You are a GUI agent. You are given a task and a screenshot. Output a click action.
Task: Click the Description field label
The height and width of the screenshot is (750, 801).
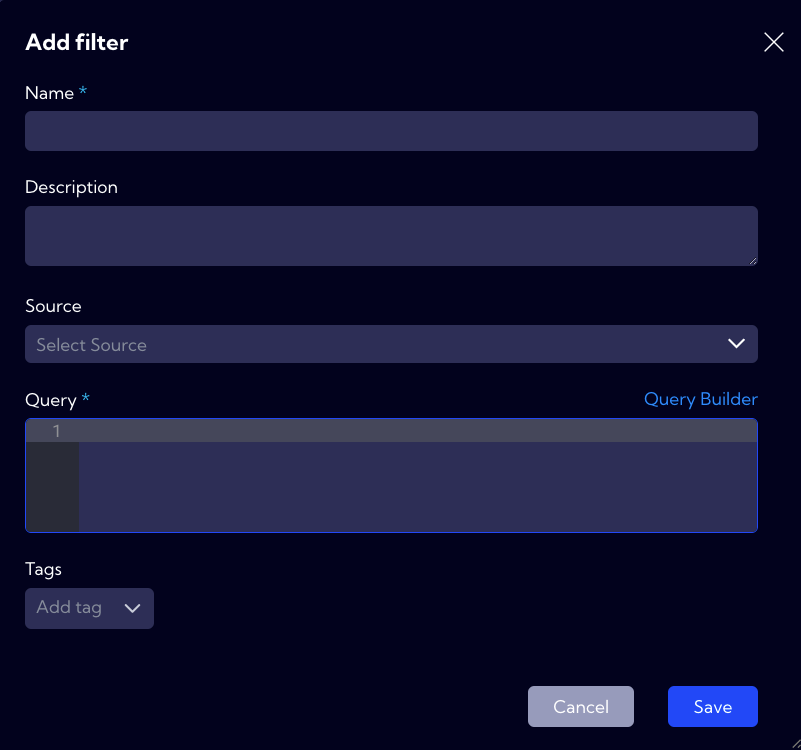[72, 188]
